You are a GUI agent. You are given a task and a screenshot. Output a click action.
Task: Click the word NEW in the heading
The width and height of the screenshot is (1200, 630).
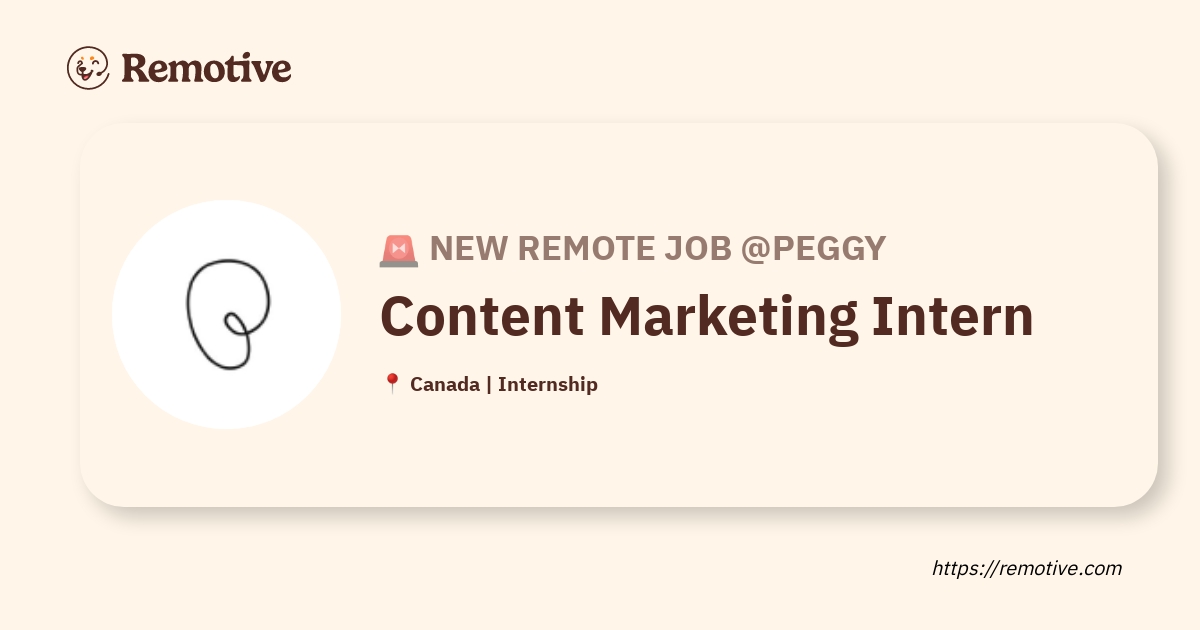[x=464, y=249]
